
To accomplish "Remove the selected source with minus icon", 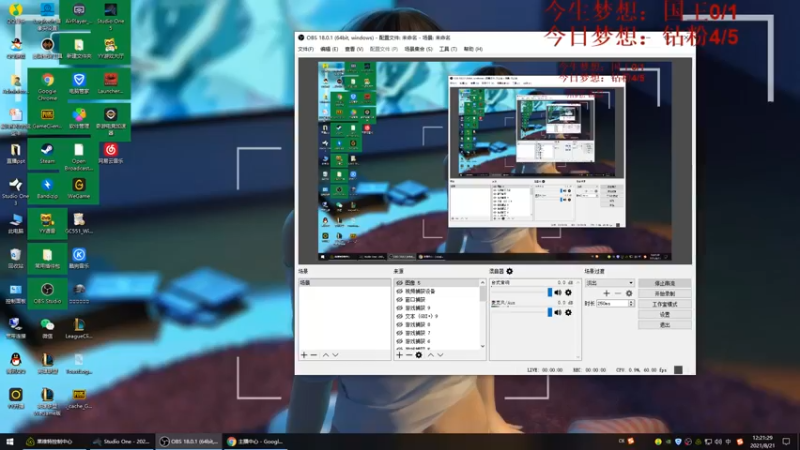I will point(409,355).
